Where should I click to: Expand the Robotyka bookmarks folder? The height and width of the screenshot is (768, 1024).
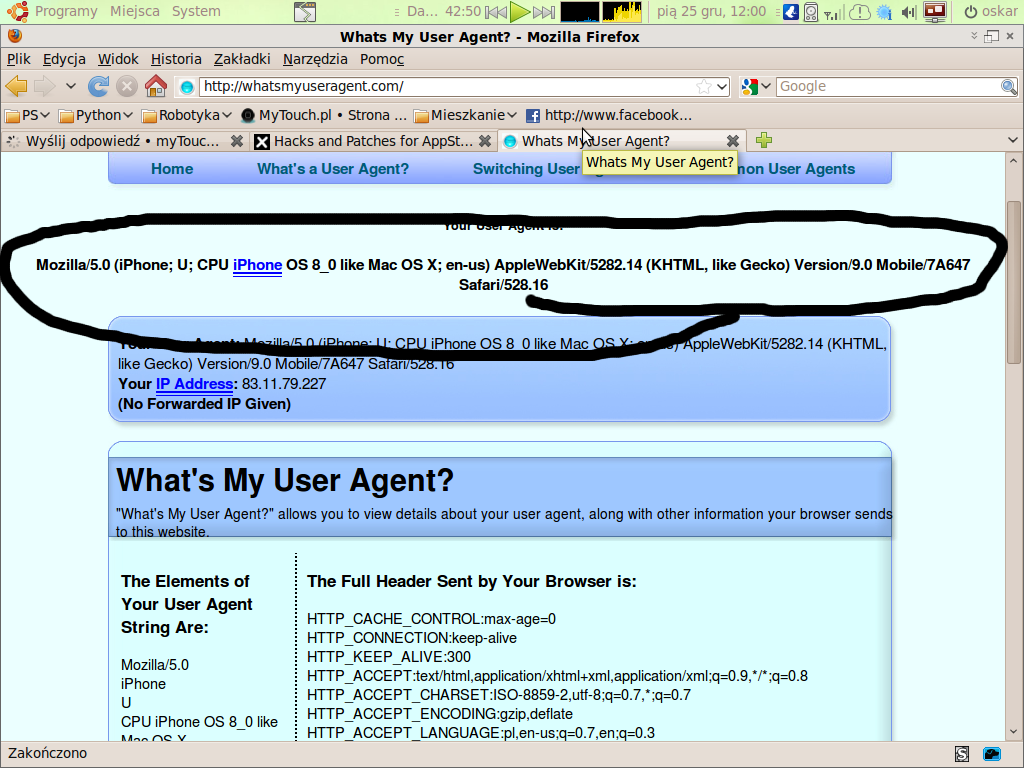tap(187, 116)
